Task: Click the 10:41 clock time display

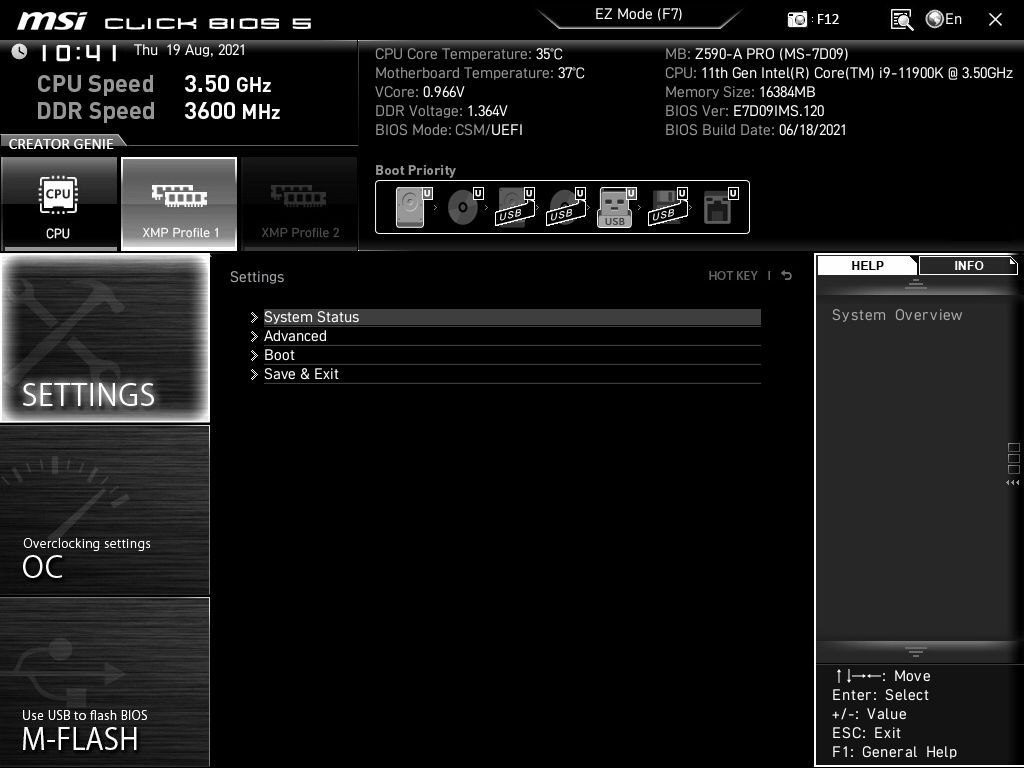Action: (78, 52)
